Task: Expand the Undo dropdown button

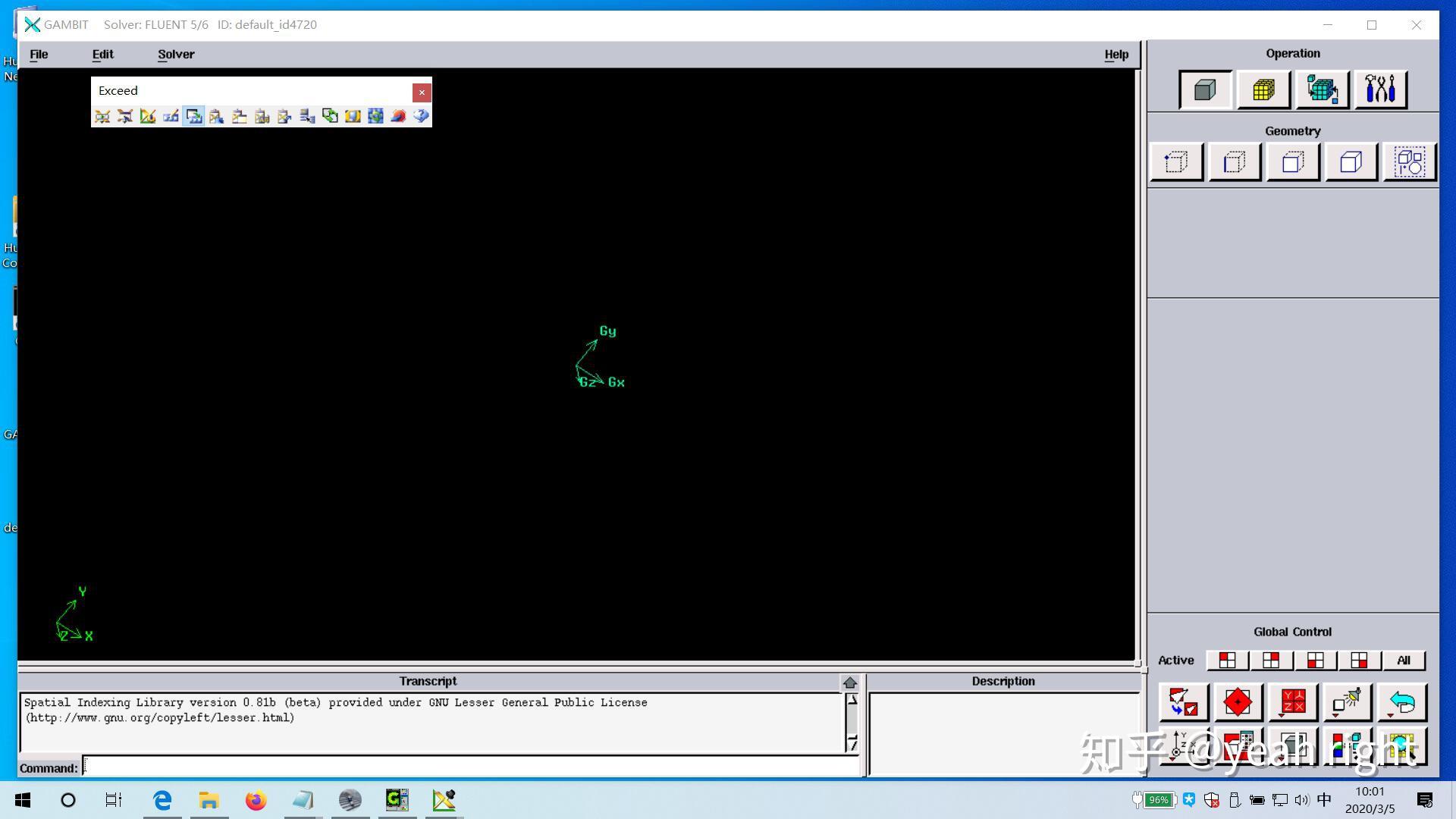Action: click(1401, 702)
